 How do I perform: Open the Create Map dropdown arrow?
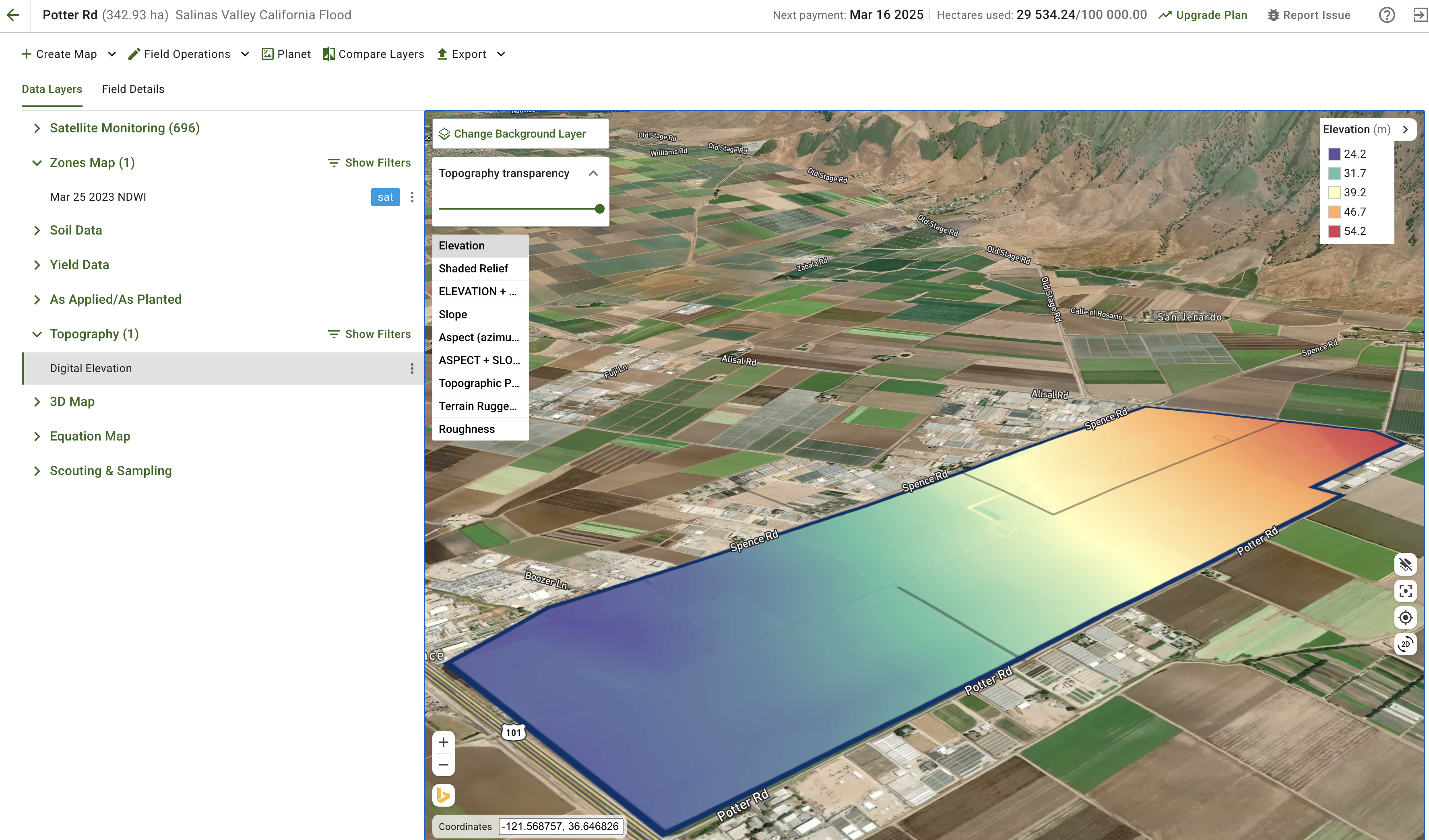pos(112,54)
